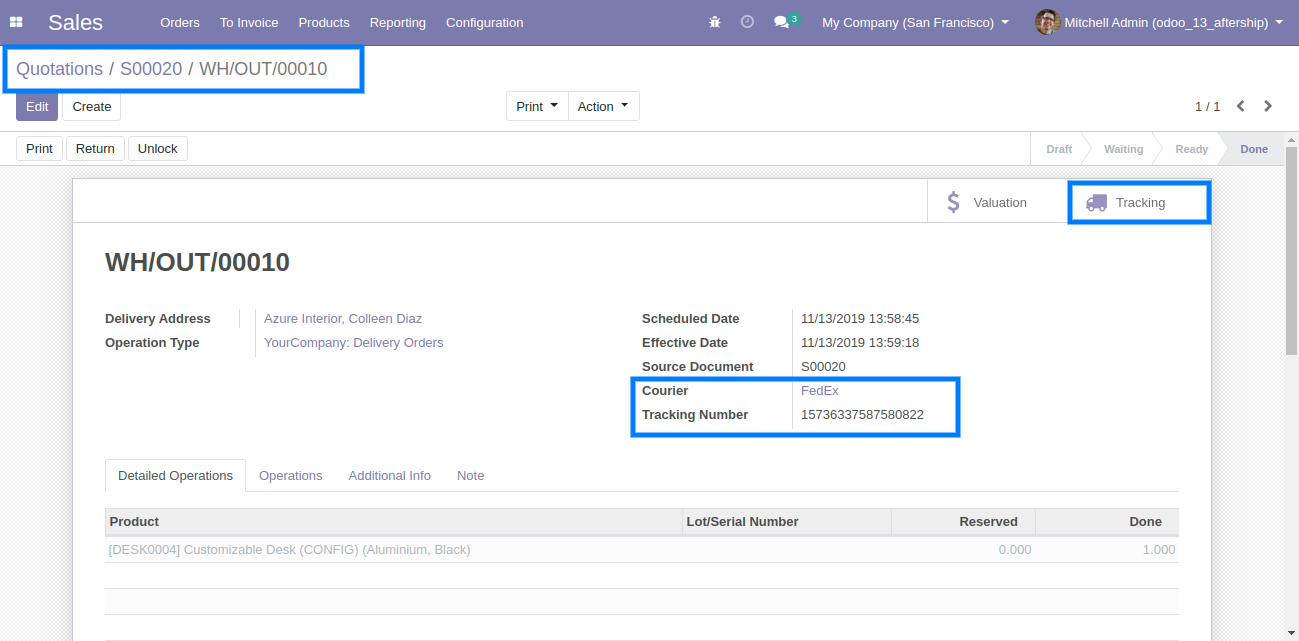1299x641 pixels.
Task: Open the Configuration menu
Action: click(x=484, y=22)
